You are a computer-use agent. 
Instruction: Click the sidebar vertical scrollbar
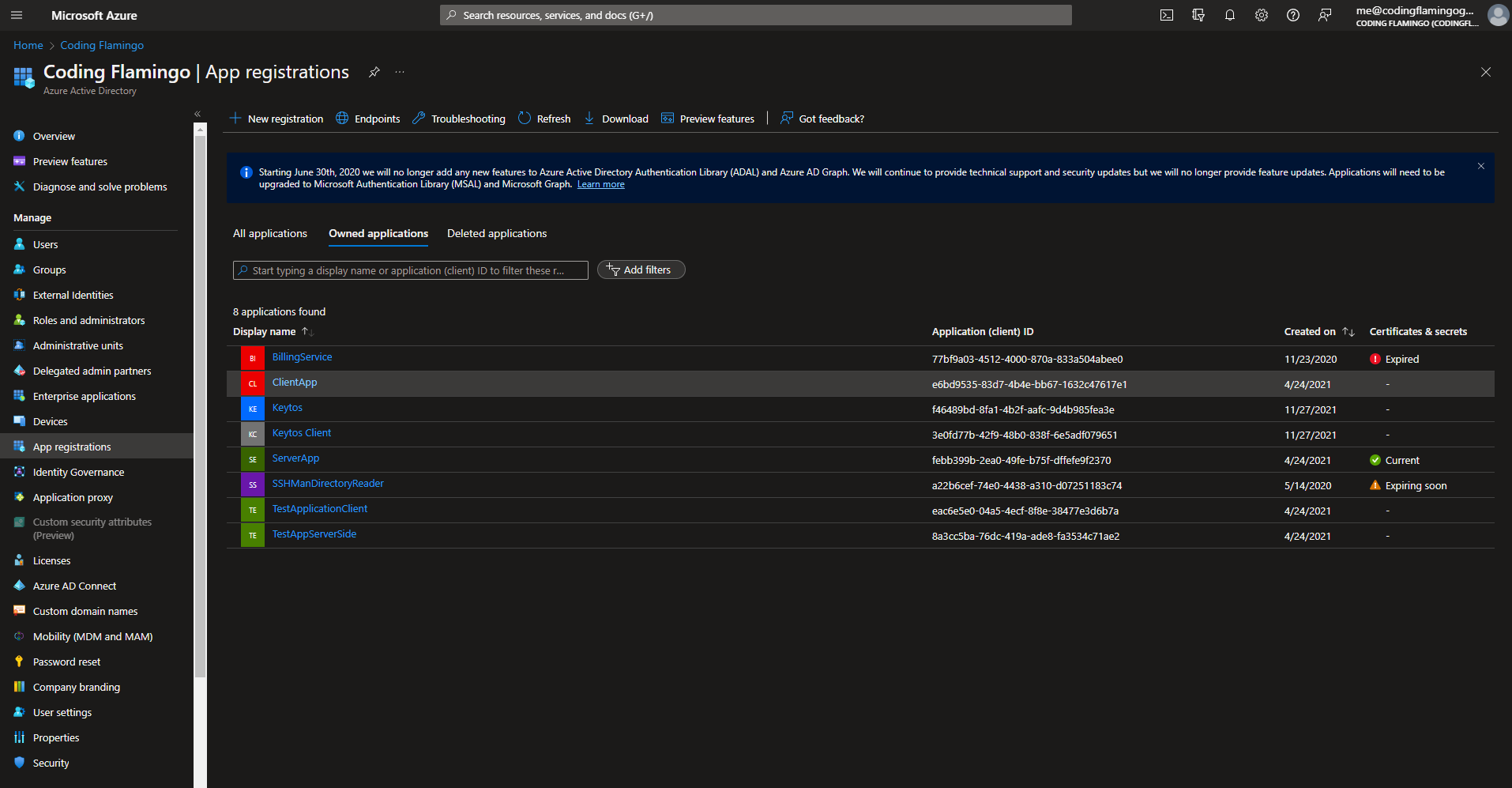[200, 407]
